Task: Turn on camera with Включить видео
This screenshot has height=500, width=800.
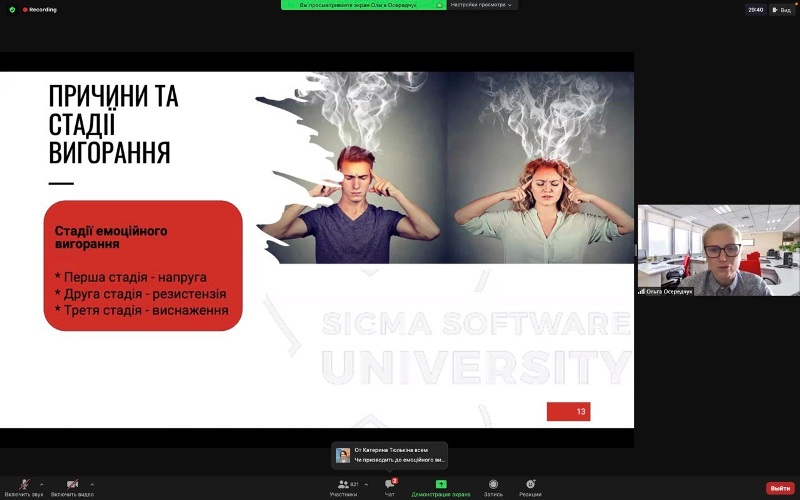Action: click(x=72, y=485)
